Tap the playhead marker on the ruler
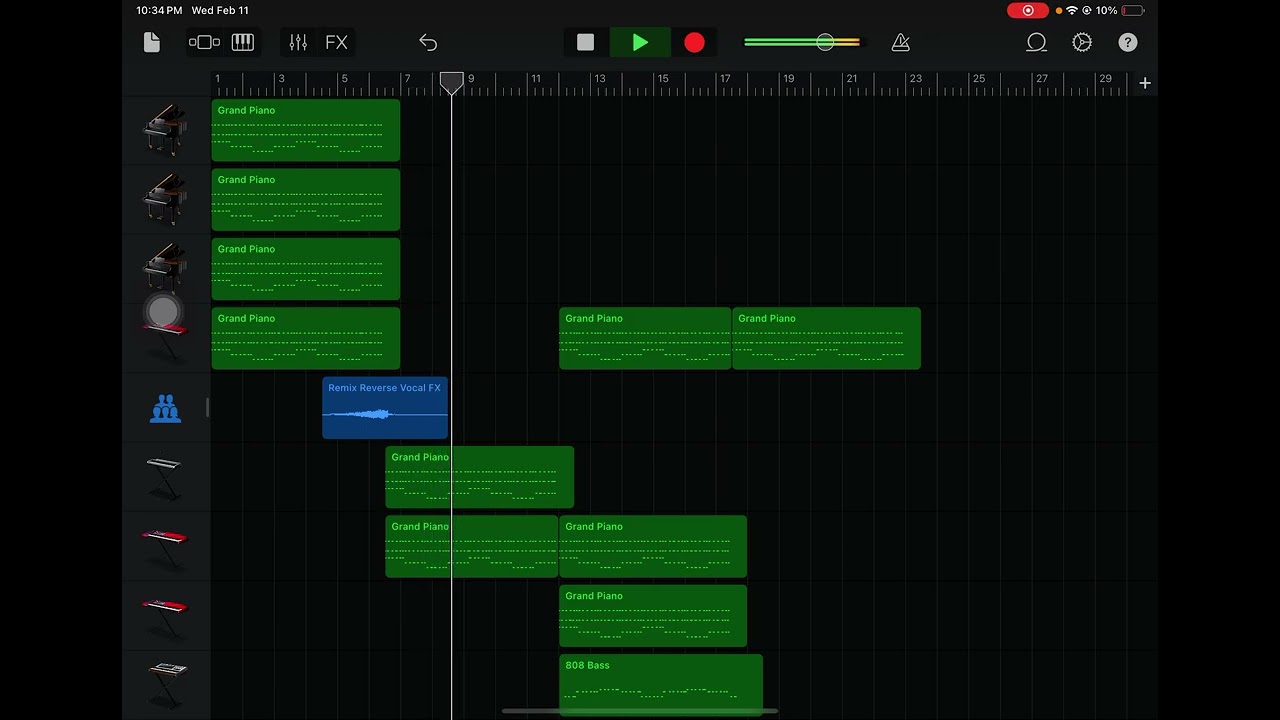Image resolution: width=1280 pixels, height=720 pixels. tap(452, 83)
